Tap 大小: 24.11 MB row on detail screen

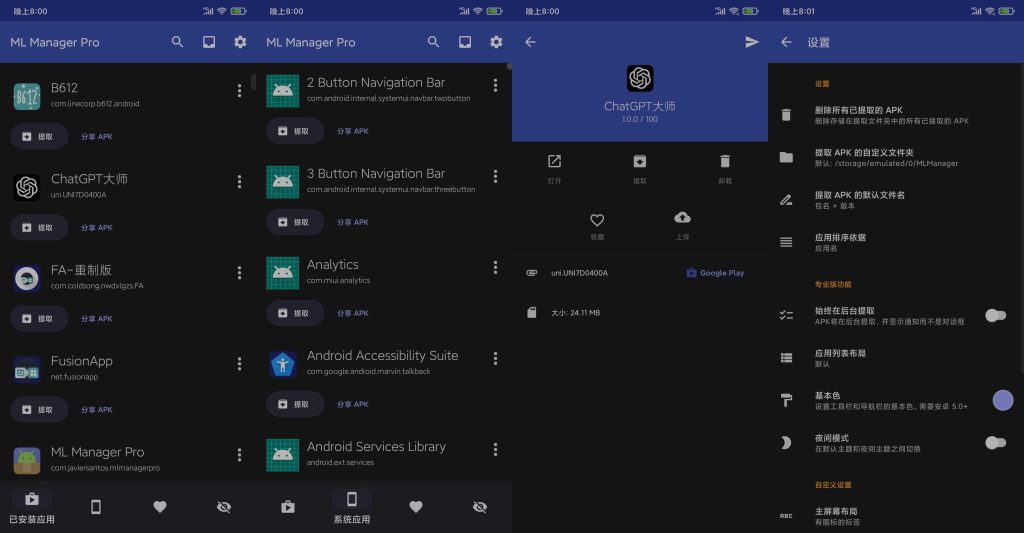tap(640, 313)
